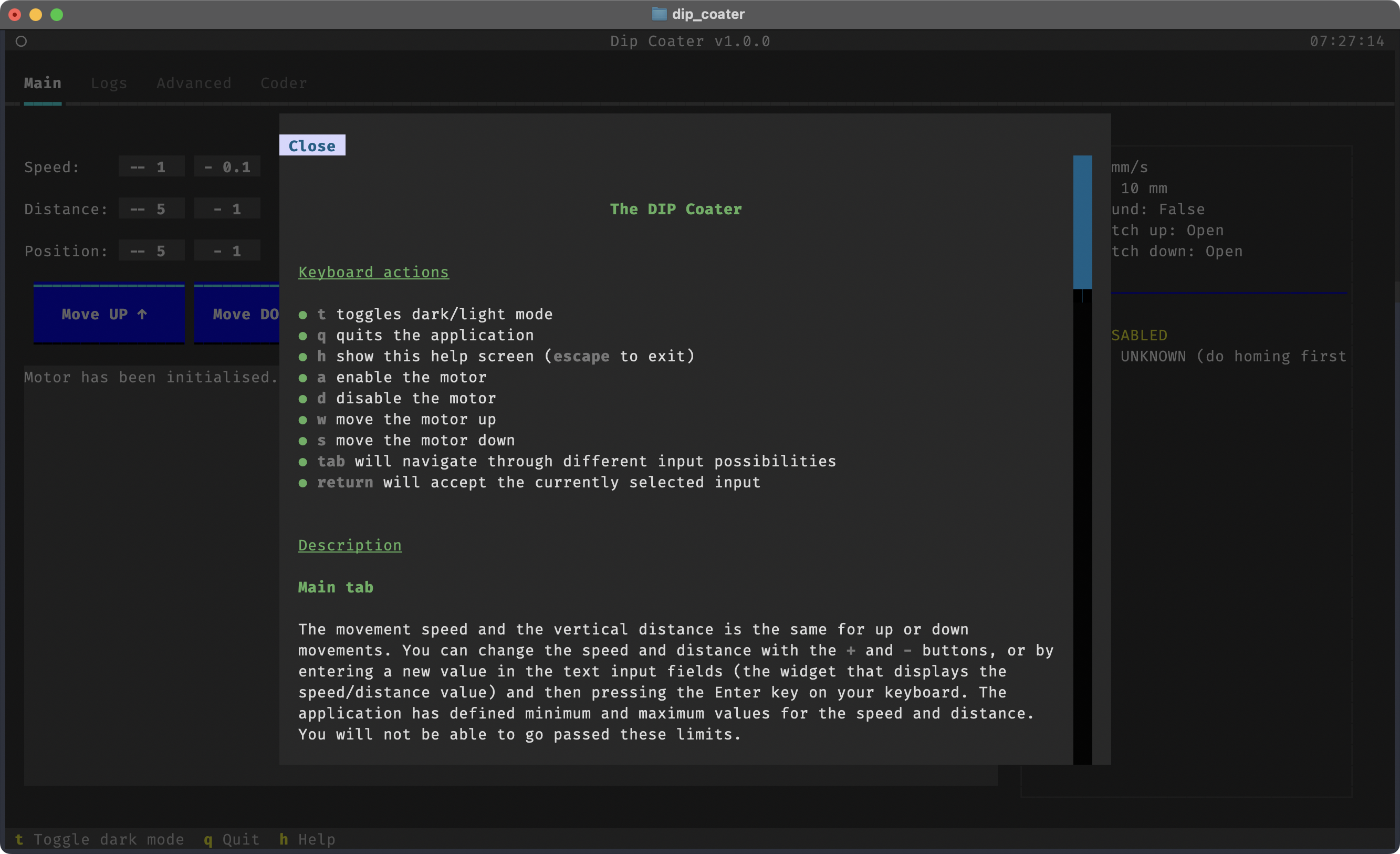This screenshot has height=854, width=1400.
Task: Click Quit in the footer bar
Action: 231,839
